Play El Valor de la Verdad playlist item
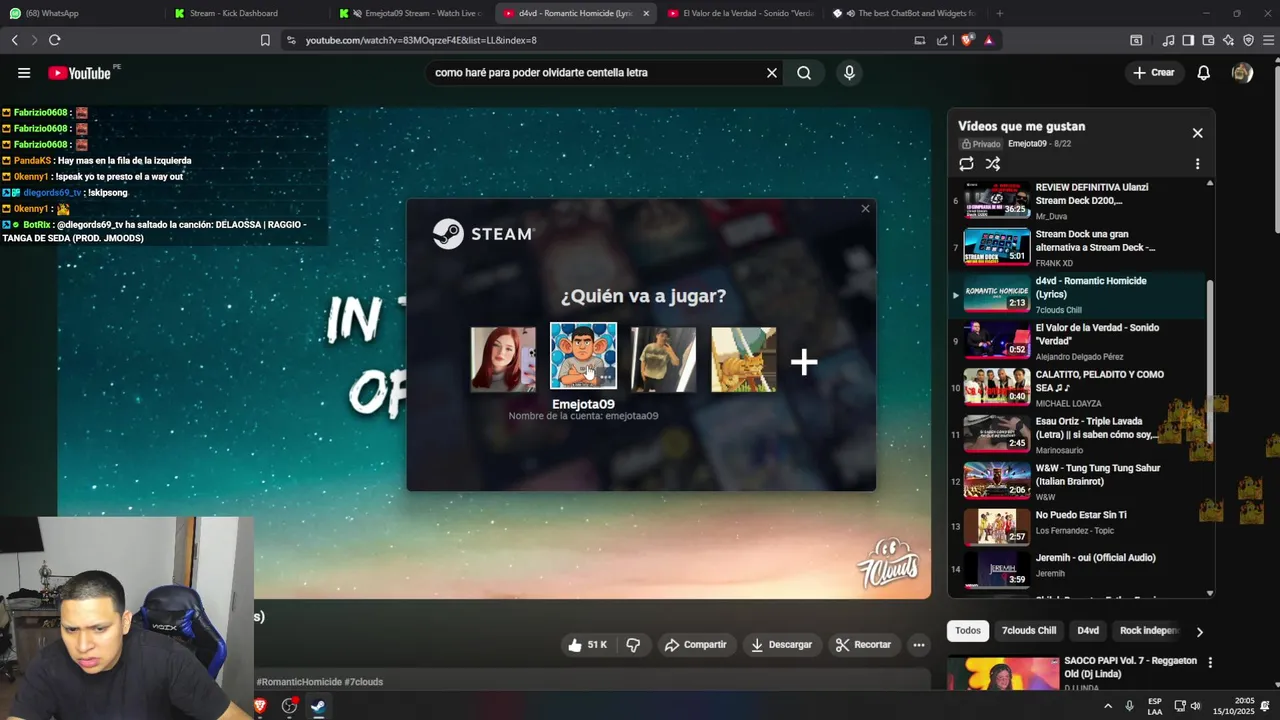This screenshot has width=1280, height=720. click(1077, 340)
